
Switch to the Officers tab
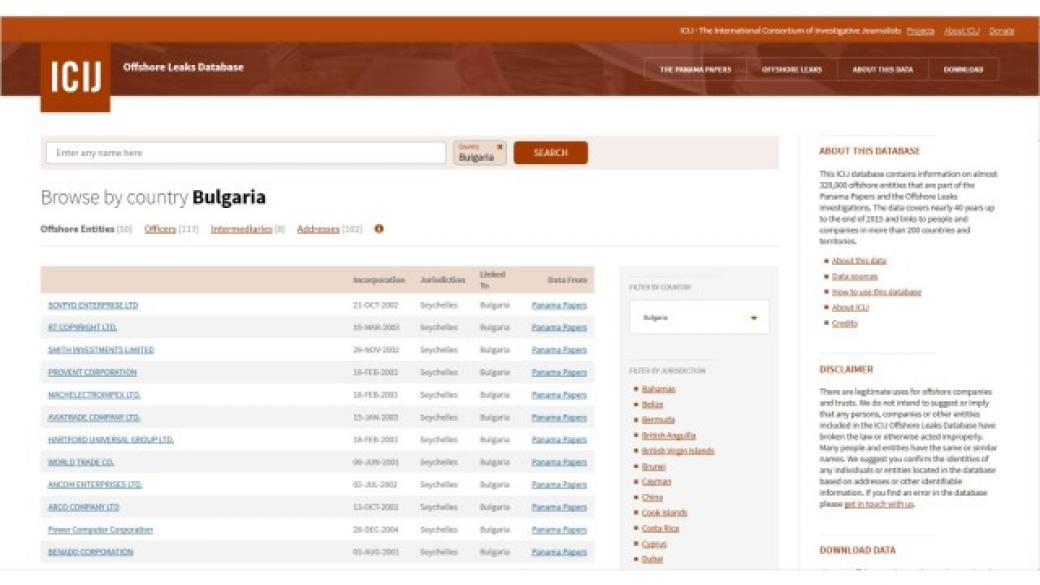tap(160, 229)
